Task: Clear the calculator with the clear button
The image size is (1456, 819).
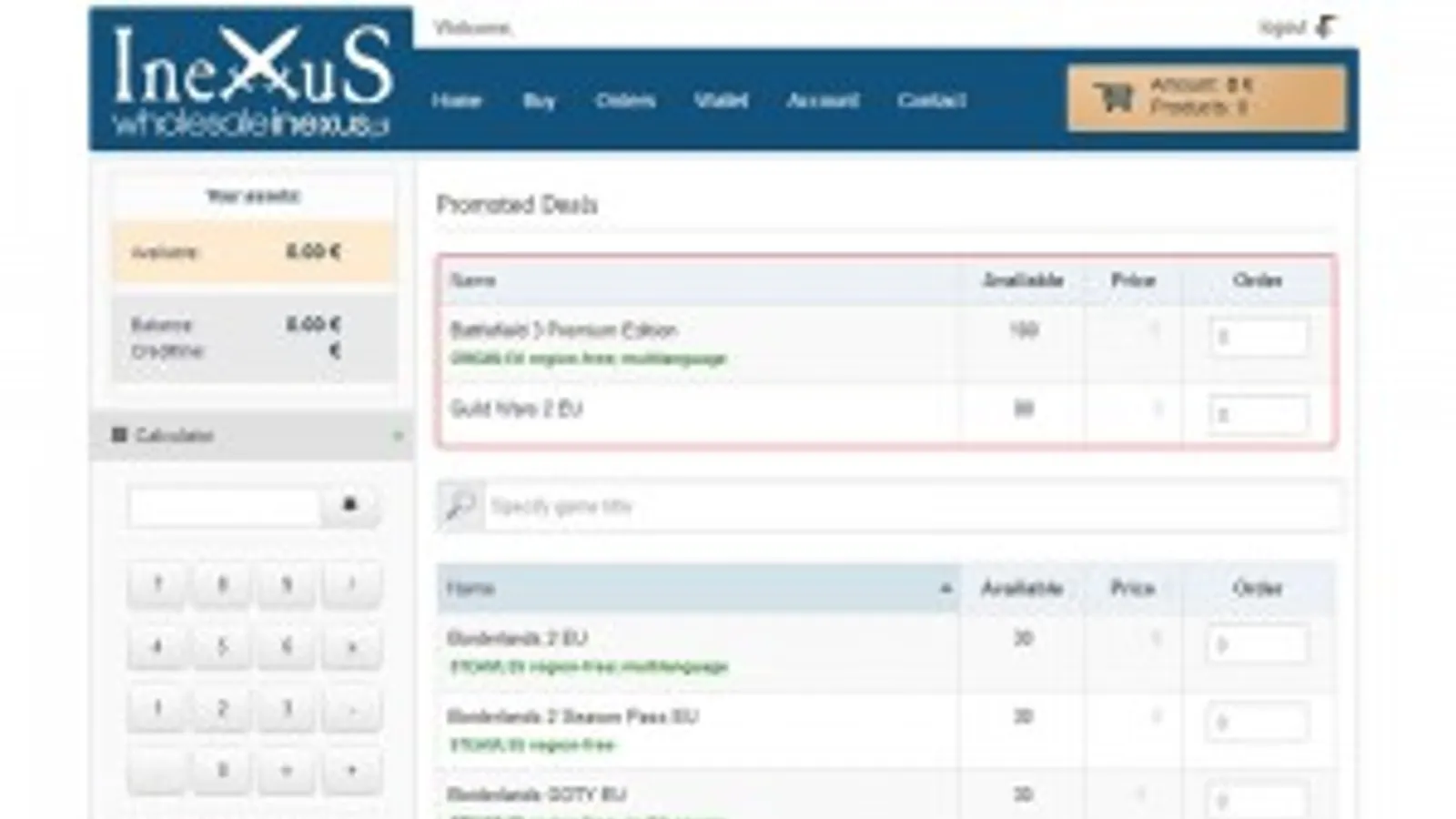Action: tap(349, 505)
